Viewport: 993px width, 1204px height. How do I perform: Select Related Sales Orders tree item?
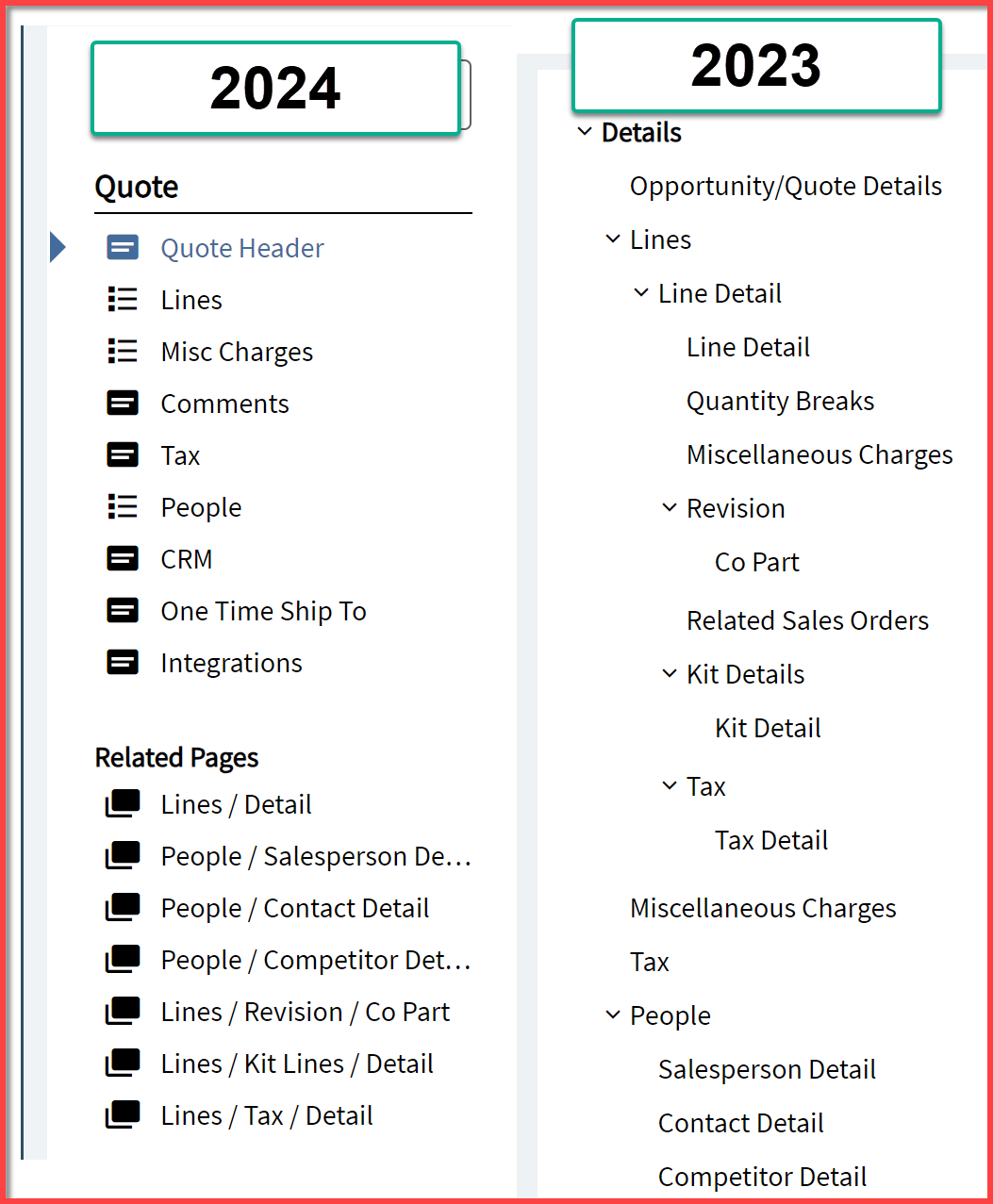coord(807,621)
